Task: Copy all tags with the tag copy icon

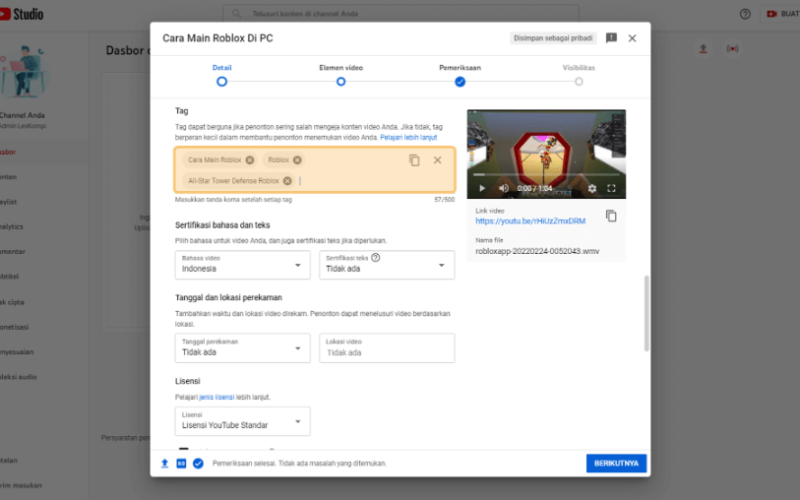Action: (x=414, y=160)
